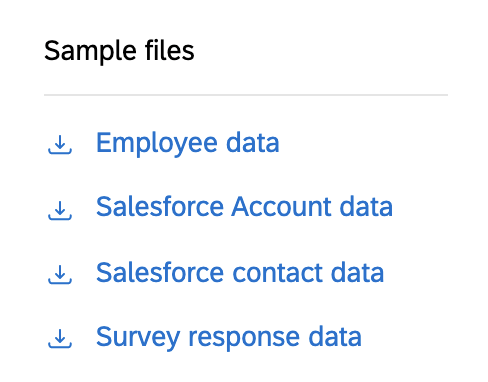Choose the last sample file, Survey response data

click(x=229, y=337)
